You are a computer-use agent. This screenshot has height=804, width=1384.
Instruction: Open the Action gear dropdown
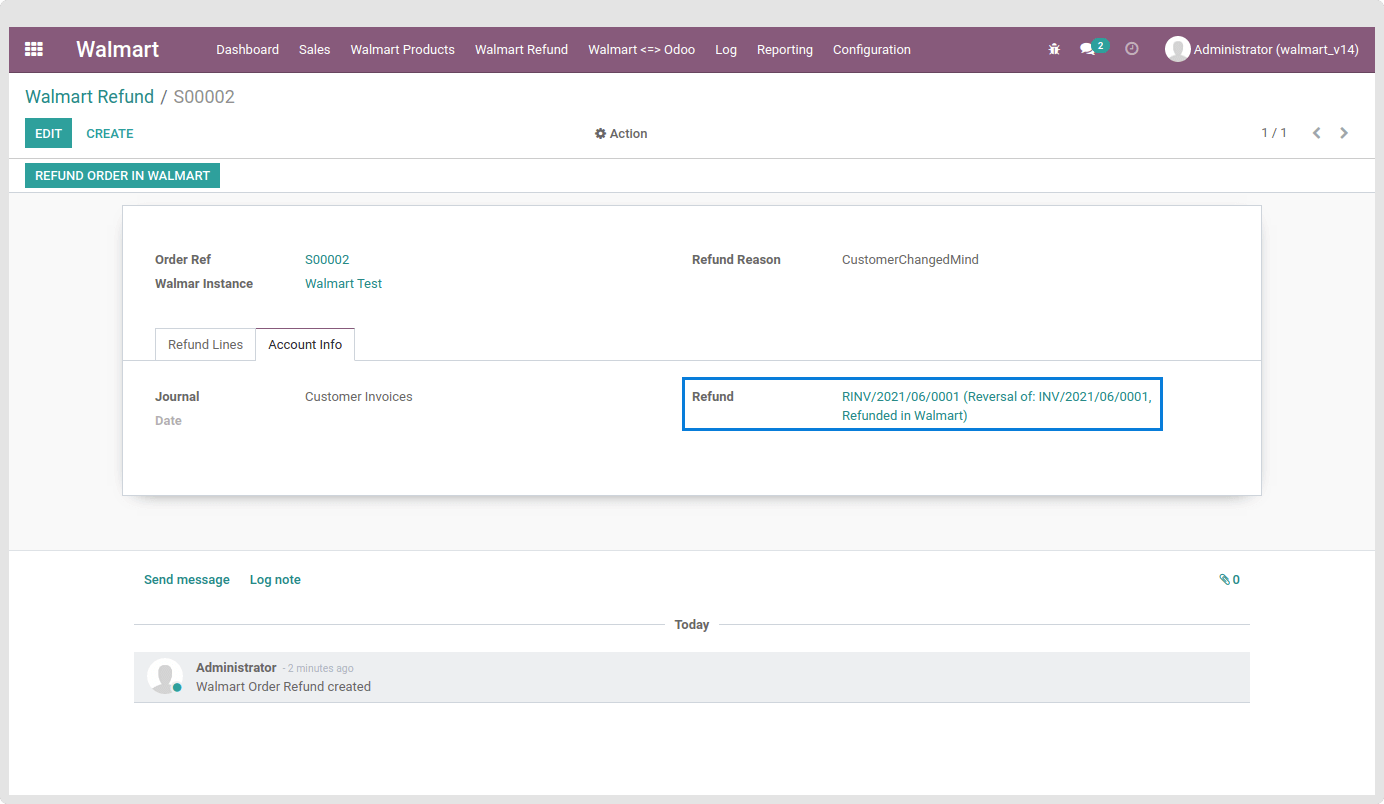pos(621,133)
